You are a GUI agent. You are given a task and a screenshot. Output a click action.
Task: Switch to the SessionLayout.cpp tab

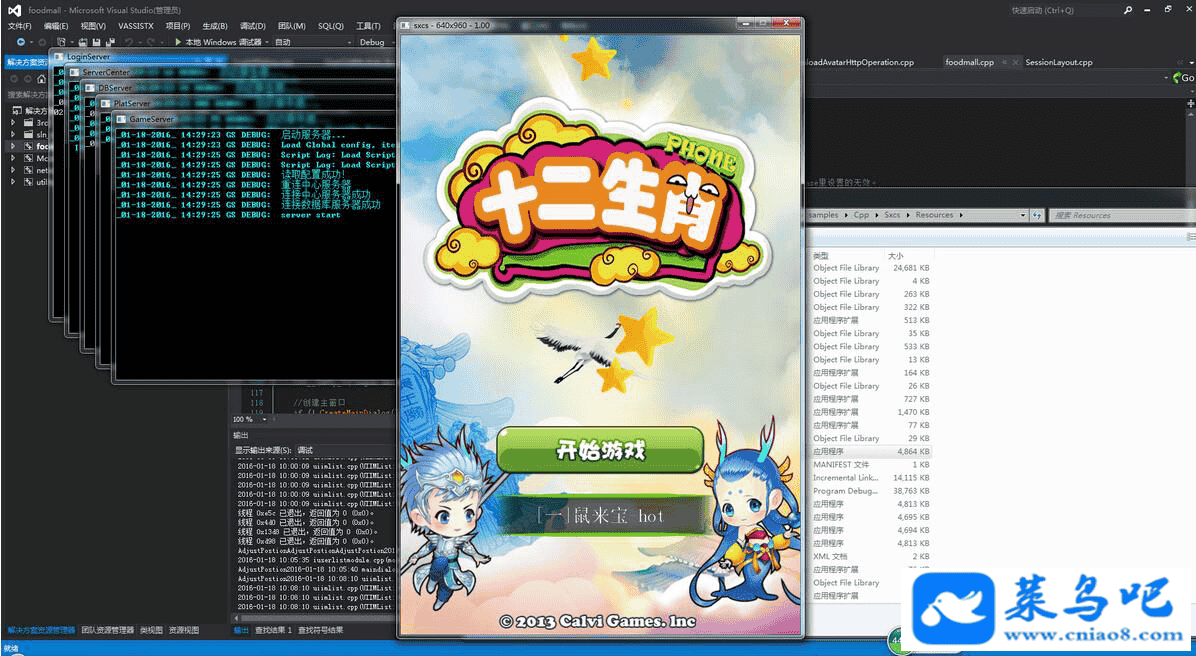tap(1058, 62)
